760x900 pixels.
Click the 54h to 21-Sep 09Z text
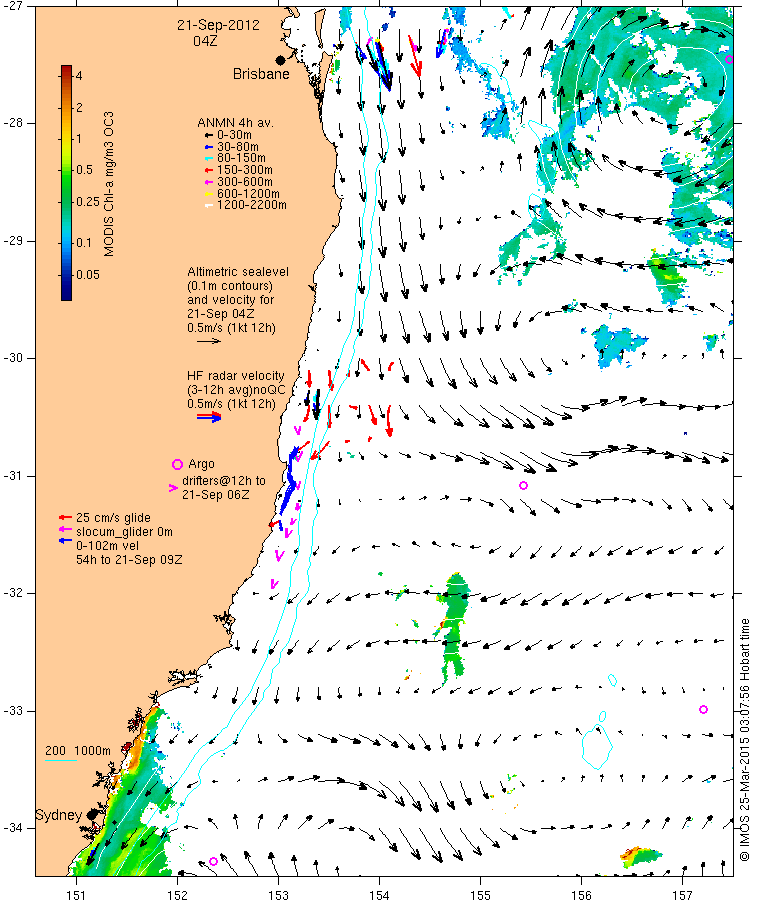(x=129, y=560)
